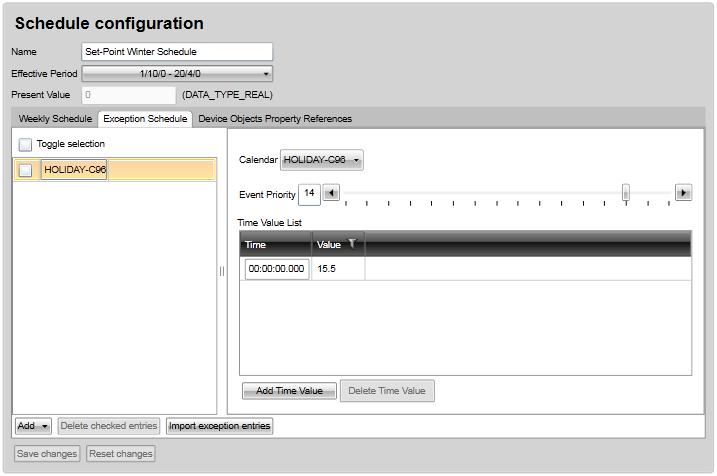
Task: Click Import exception entries button
Action: 220,426
